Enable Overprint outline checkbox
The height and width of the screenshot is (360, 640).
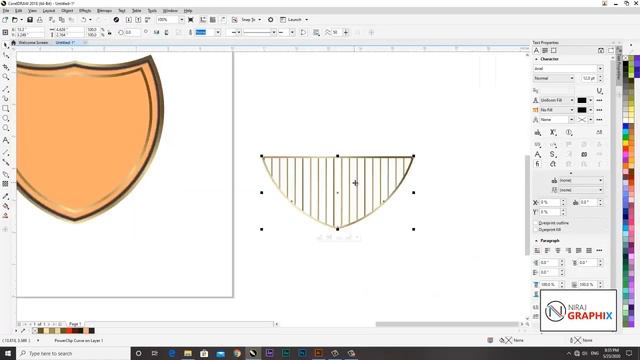pos(536,223)
